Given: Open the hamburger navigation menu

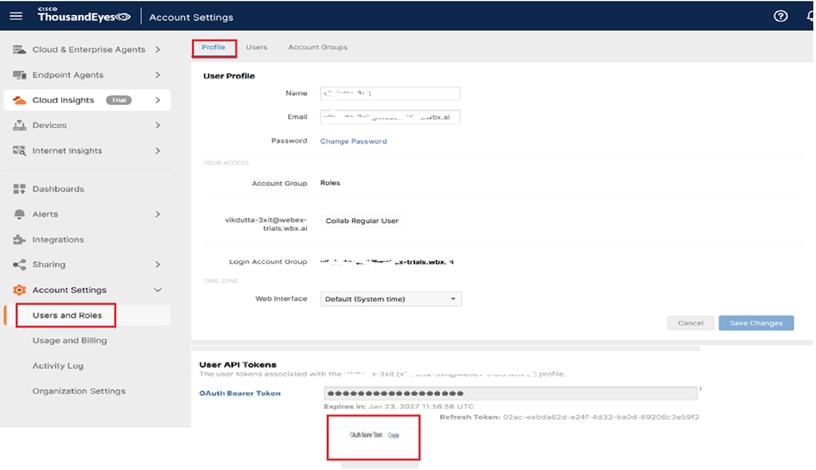Looking at the screenshot, I should (16, 16).
